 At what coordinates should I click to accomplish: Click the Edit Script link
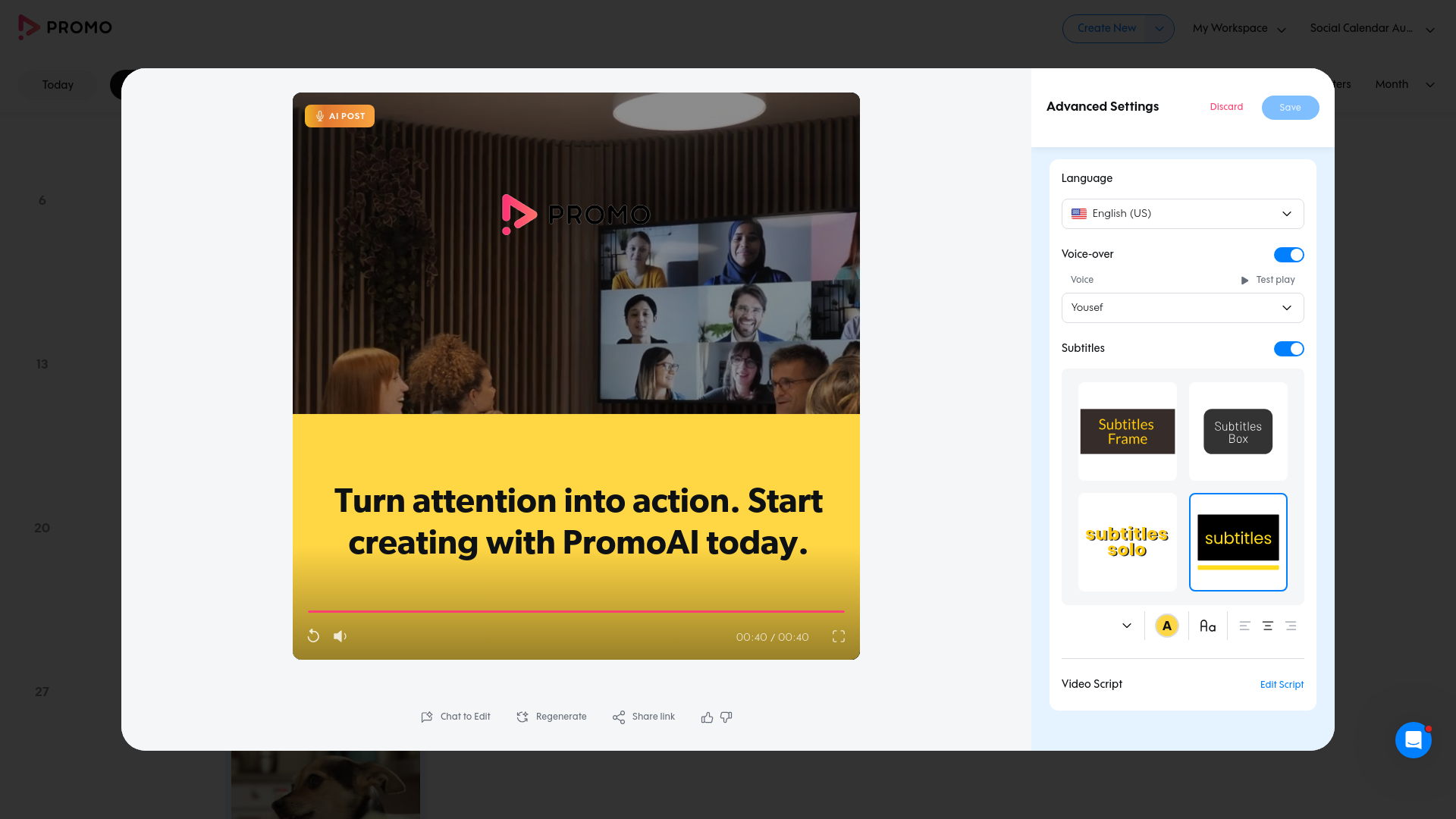pos(1282,685)
